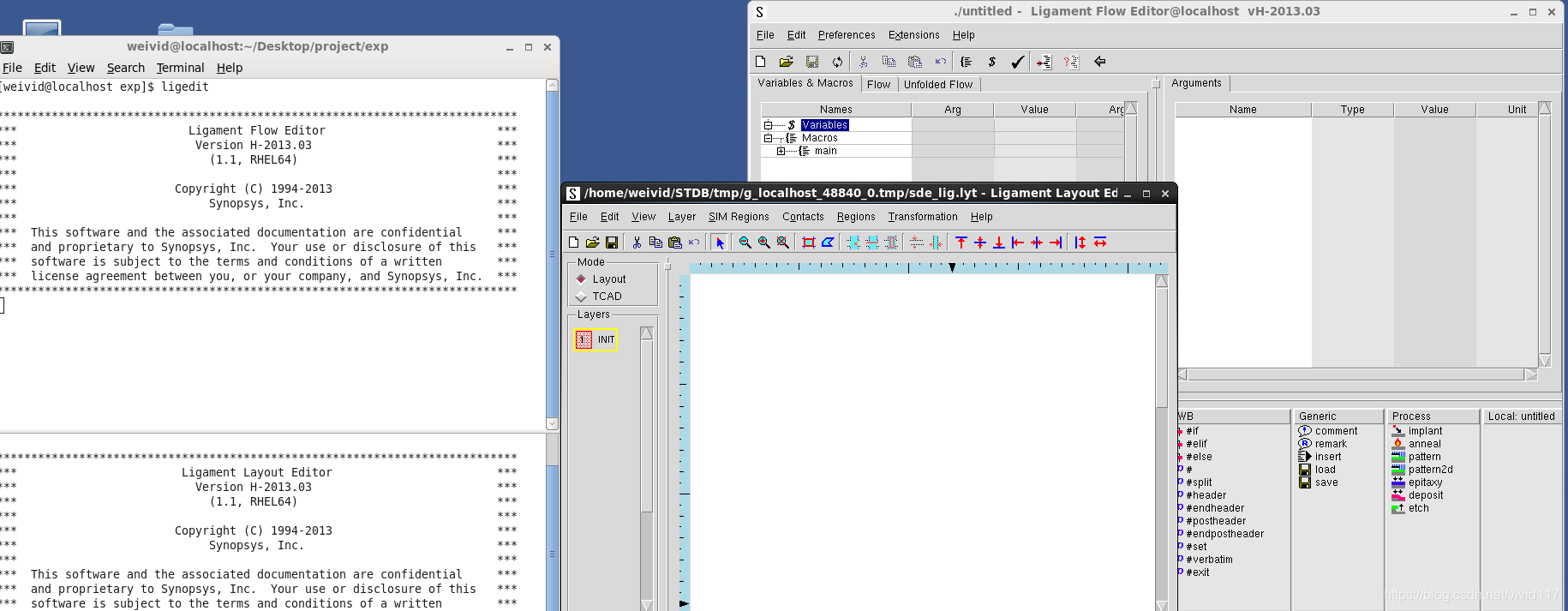Click layout canvas vertical scrollbar

tap(1162, 442)
